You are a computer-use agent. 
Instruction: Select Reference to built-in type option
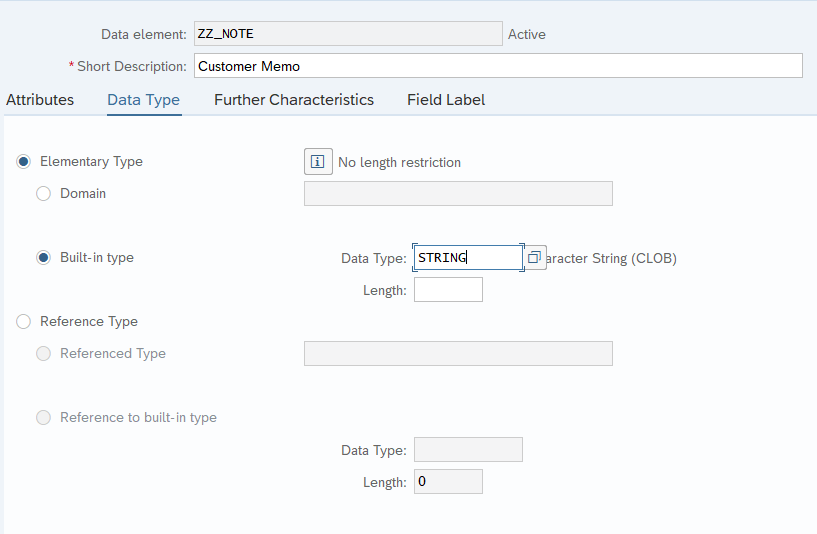tap(43, 417)
